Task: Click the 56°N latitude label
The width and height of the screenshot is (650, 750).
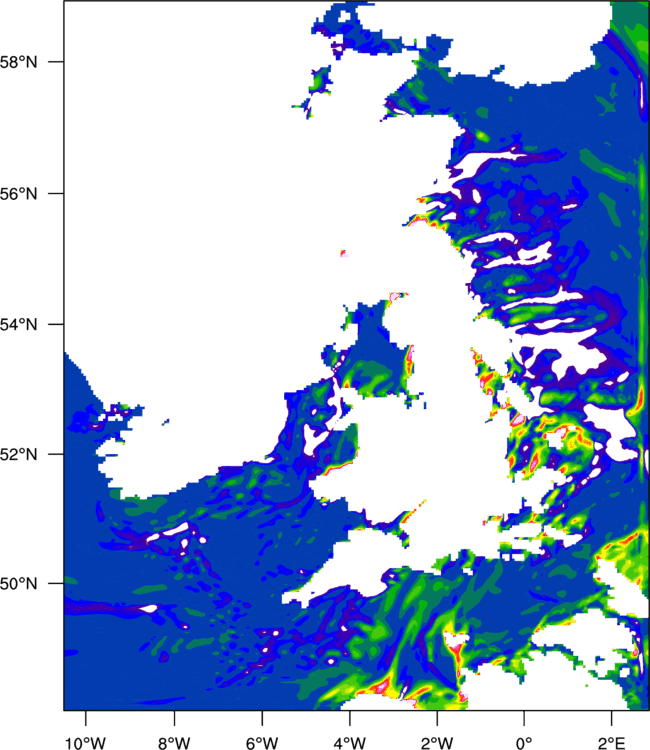Action: 18,194
